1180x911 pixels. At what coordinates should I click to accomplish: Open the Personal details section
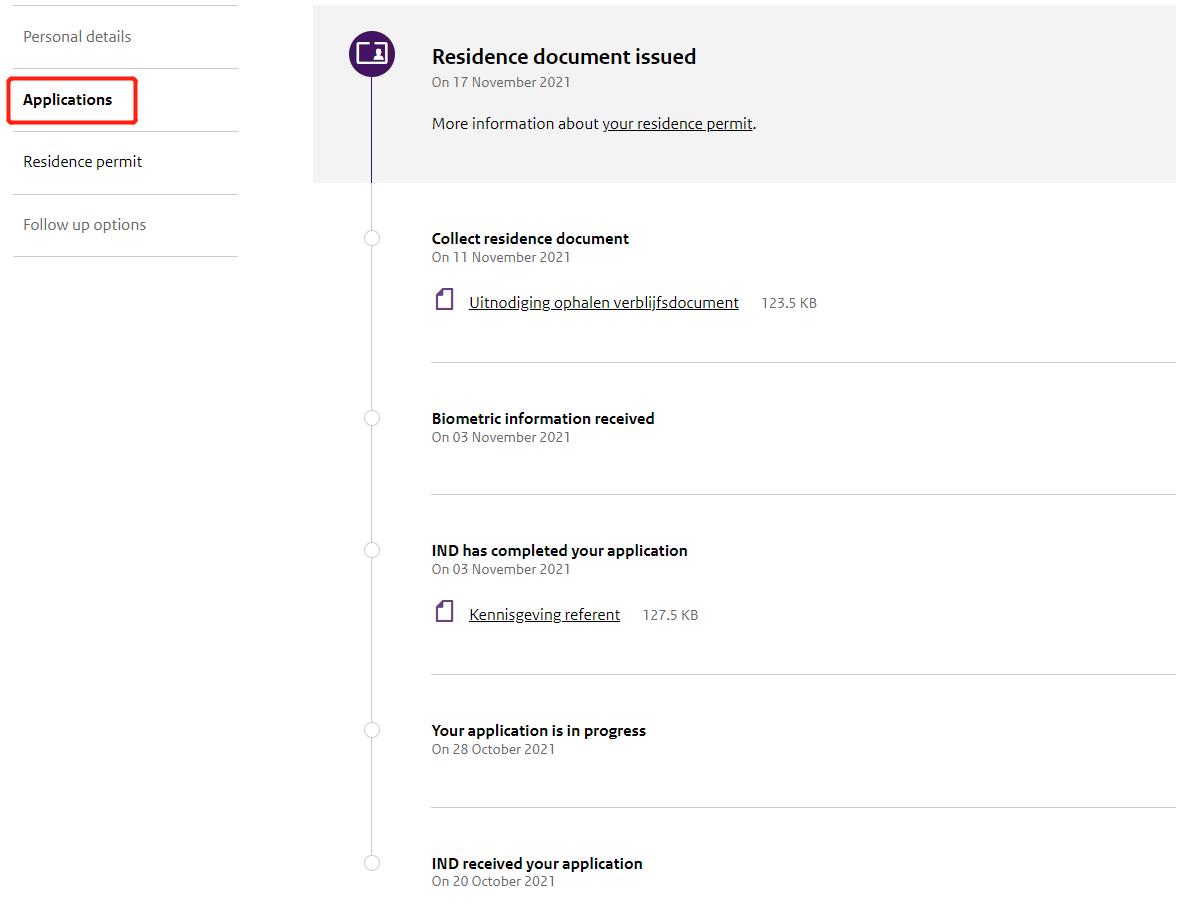[77, 37]
